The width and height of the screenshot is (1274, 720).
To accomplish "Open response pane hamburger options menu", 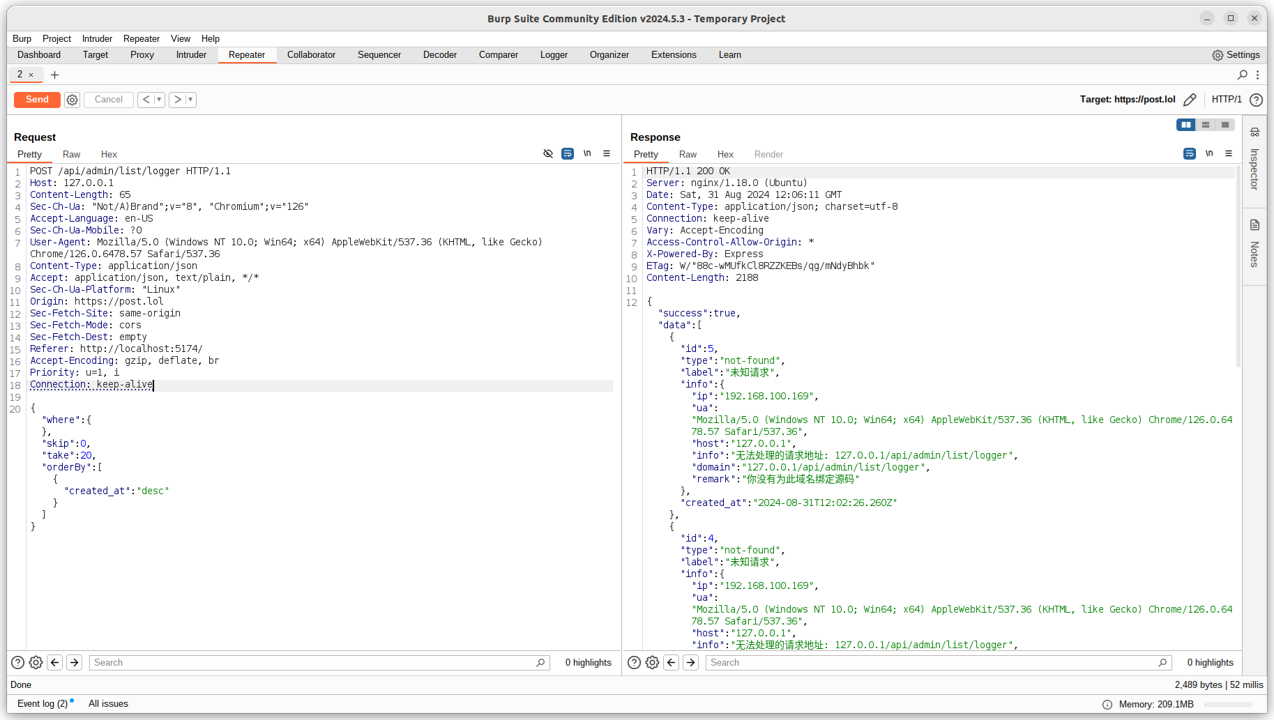I will (1229, 154).
